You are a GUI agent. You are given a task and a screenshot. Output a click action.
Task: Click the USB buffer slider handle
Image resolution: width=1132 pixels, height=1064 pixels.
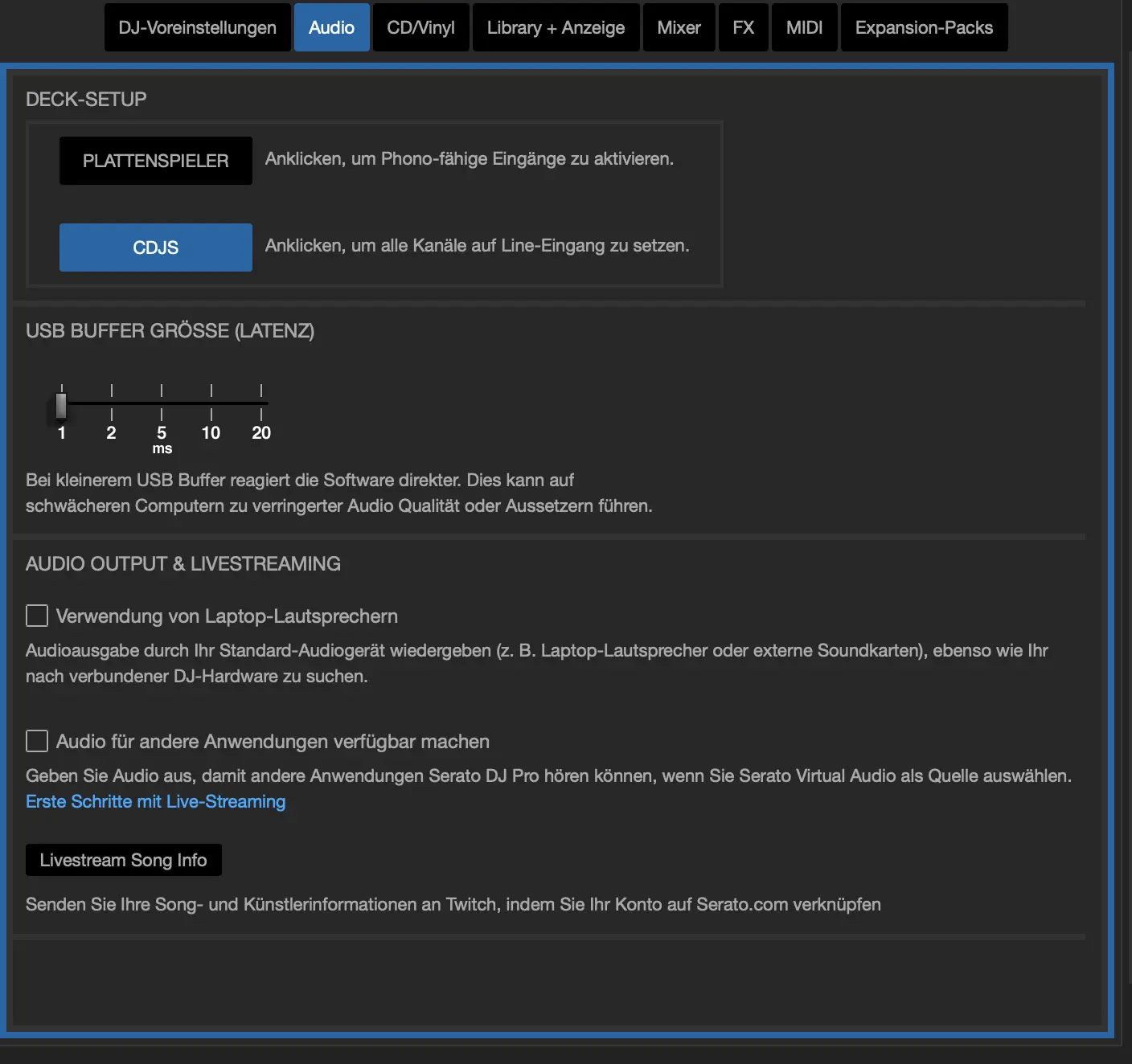pos(61,404)
